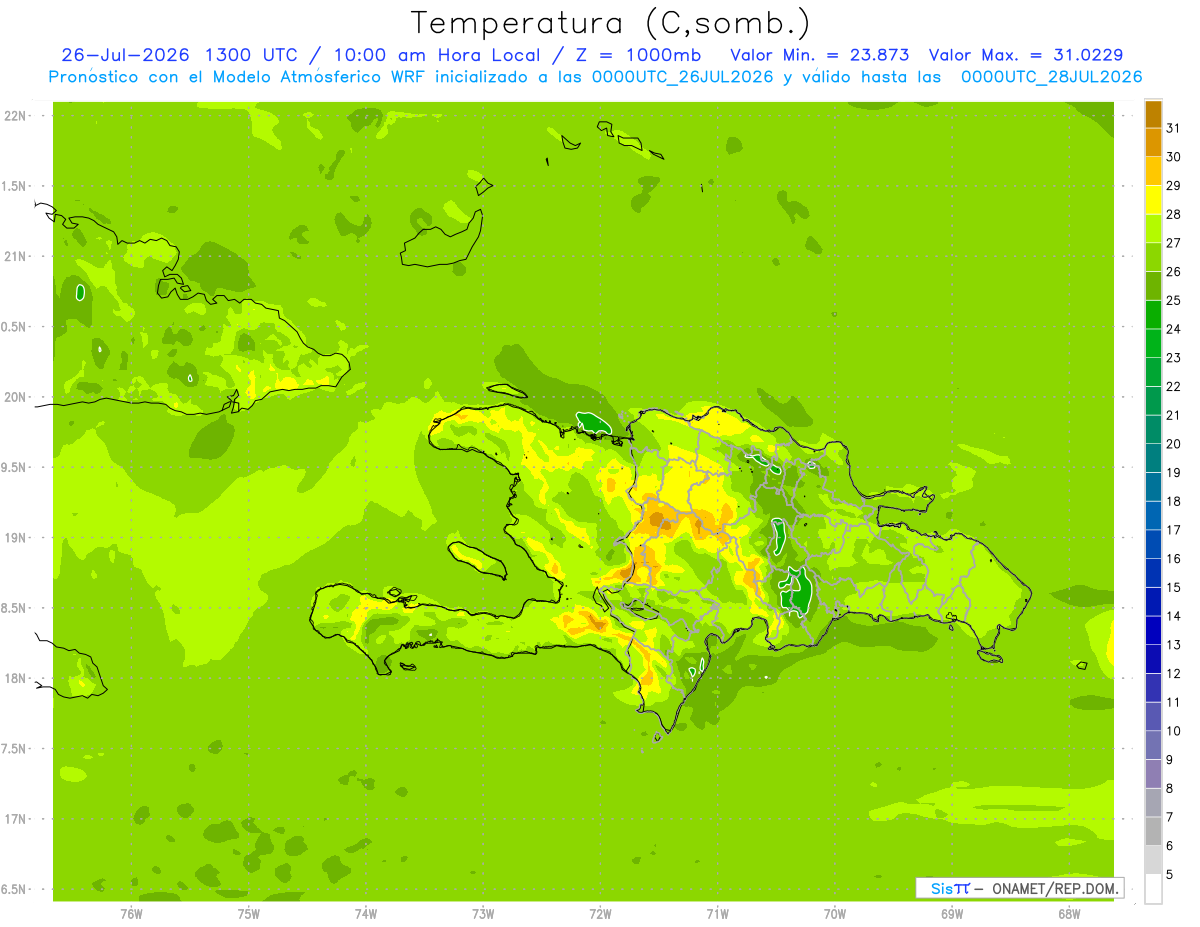Click the "5" color bar label
Screen dimensions: 1200x927
coord(1169,875)
